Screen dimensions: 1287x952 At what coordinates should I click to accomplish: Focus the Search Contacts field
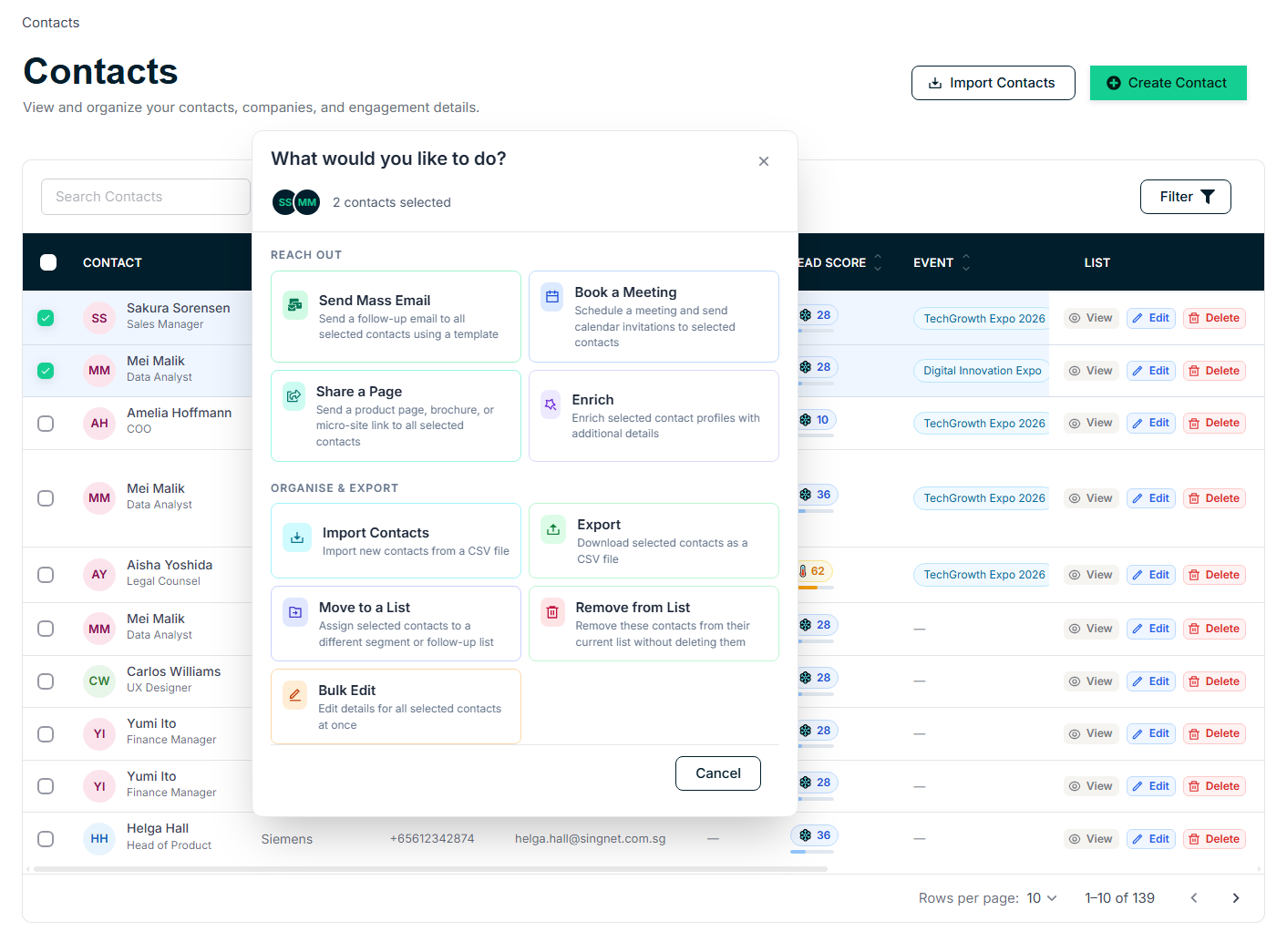coord(146,197)
